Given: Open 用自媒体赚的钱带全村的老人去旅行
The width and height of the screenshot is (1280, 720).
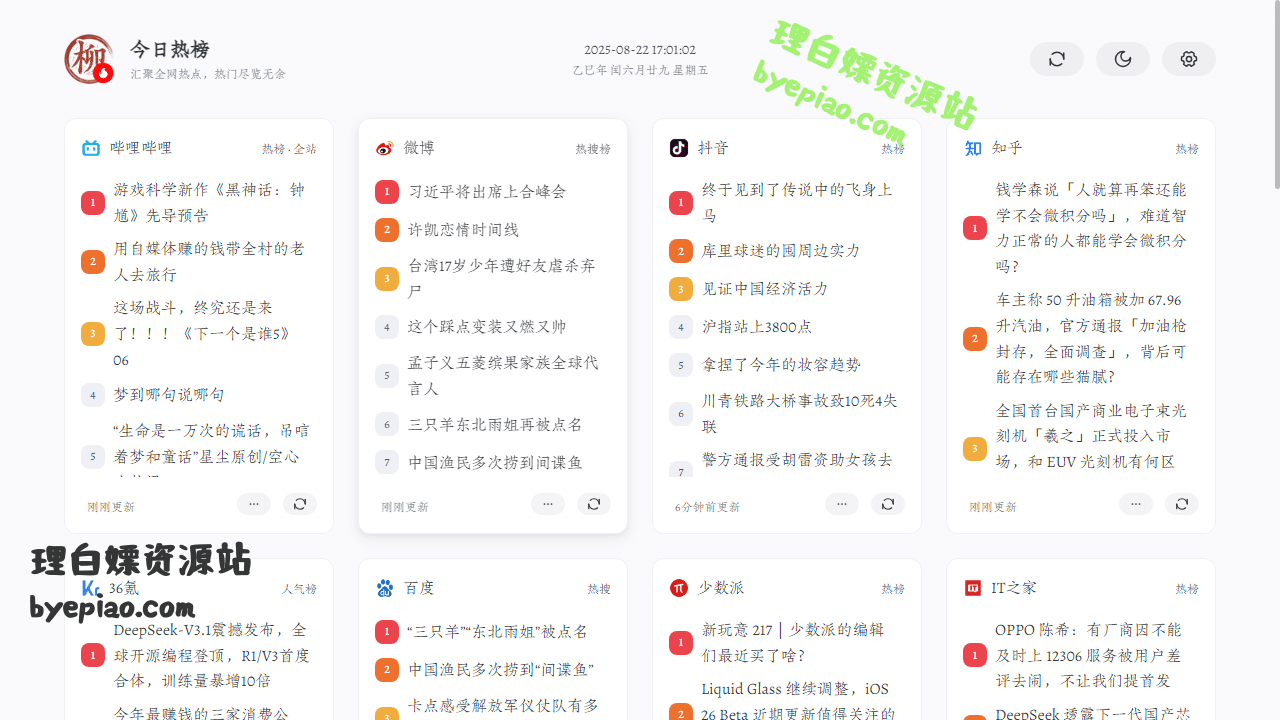Looking at the screenshot, I should [211, 261].
